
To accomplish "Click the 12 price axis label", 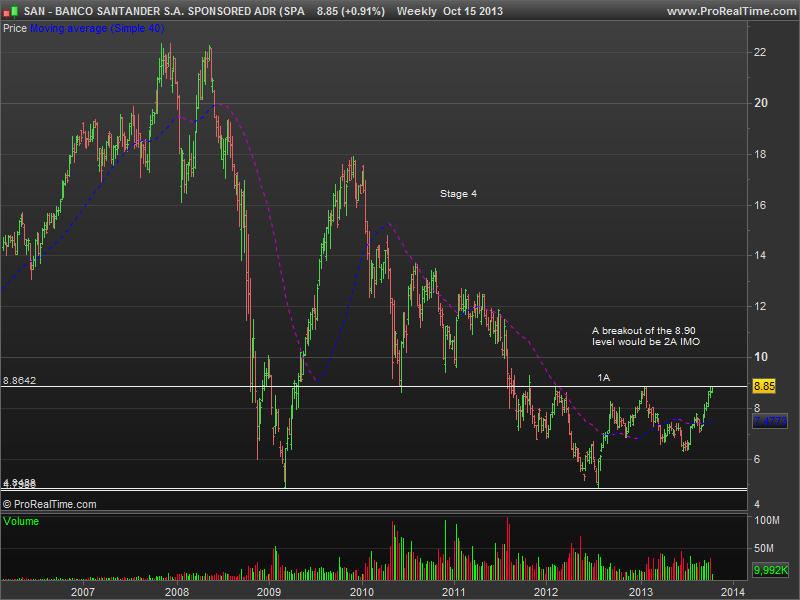I will tap(760, 306).
